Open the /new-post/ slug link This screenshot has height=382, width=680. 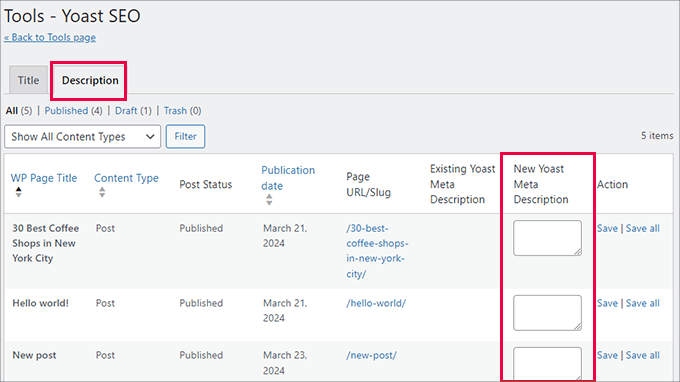click(x=371, y=355)
